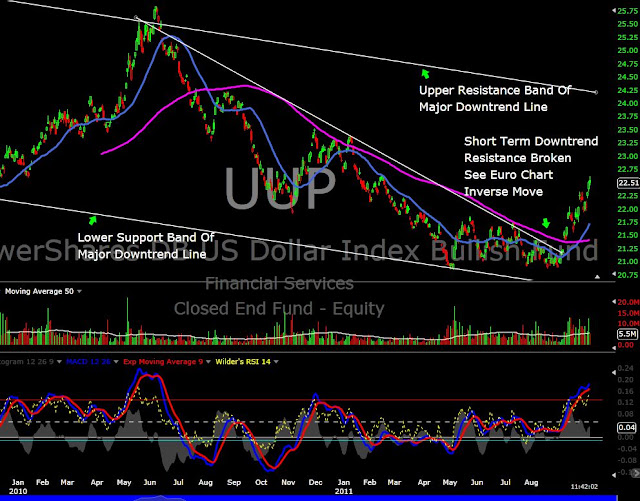This screenshot has height=501, width=640.
Task: Click the current price tag 22.51
Action: pos(629,183)
